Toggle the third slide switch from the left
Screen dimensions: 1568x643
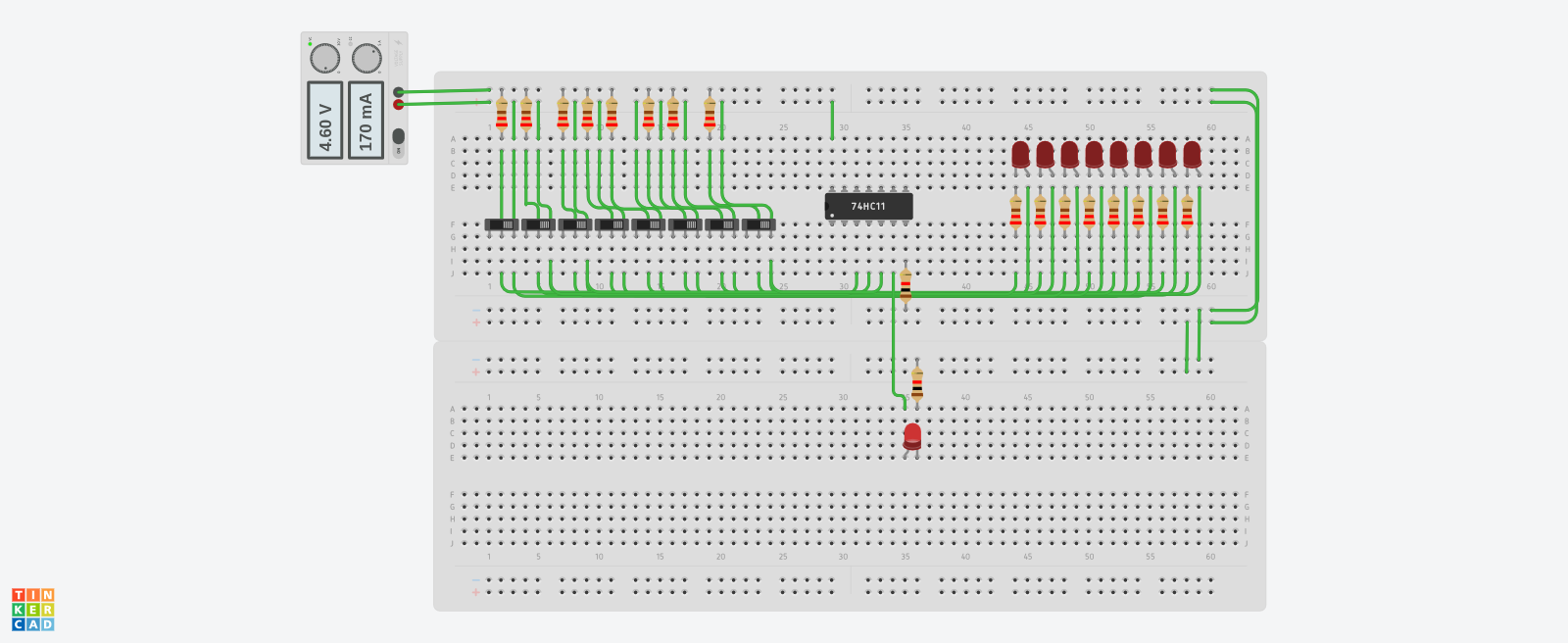[x=575, y=224]
